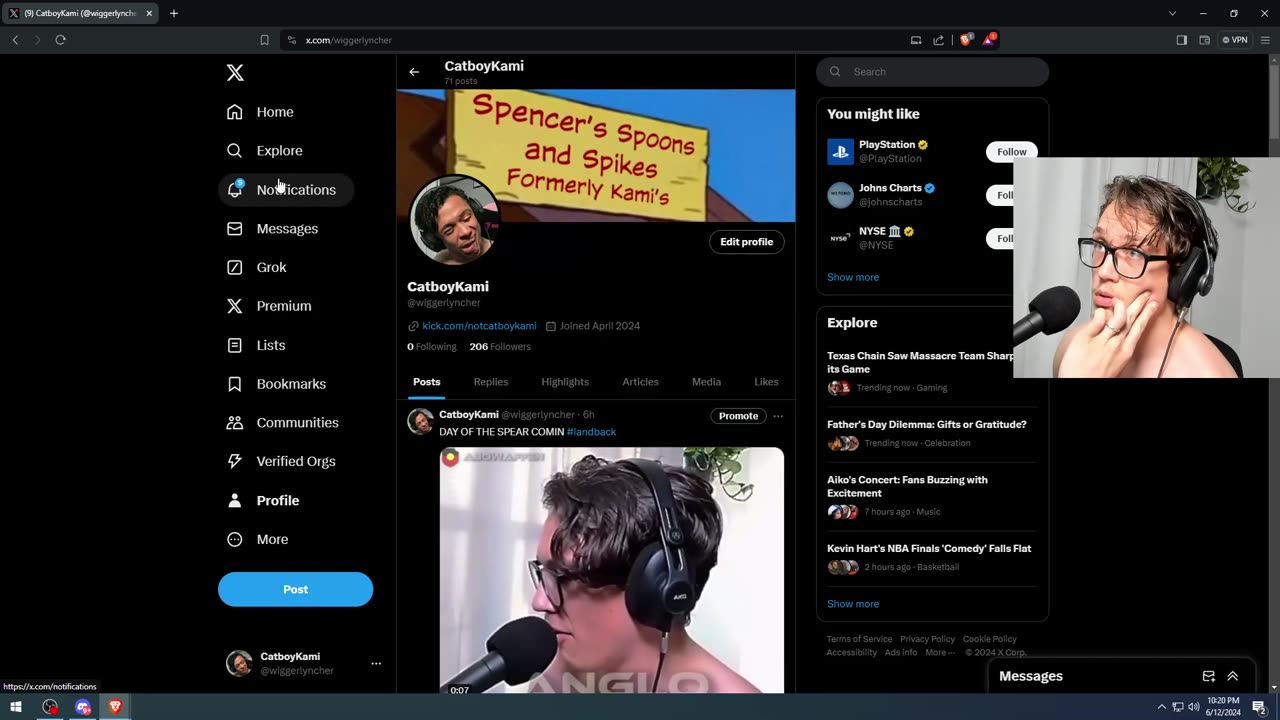Click the Brave Shields lion icon
This screenshot has width=1280, height=720.
pyautogui.click(x=965, y=40)
